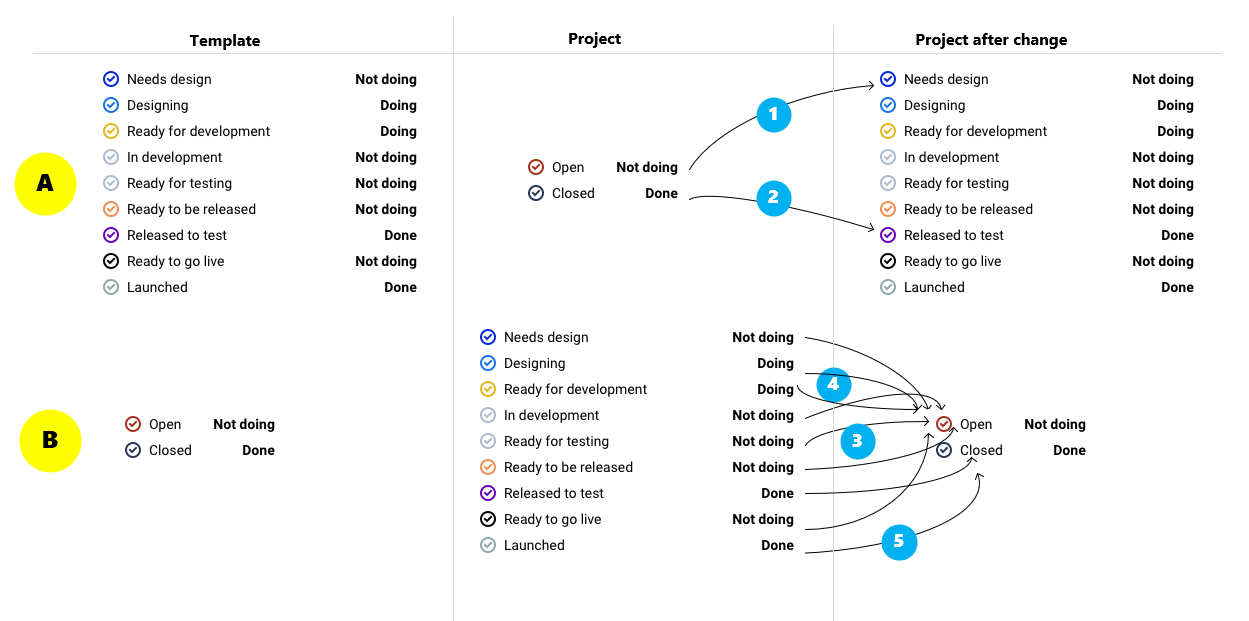
Task: Click Released to test in Project after change
Action: pos(953,235)
